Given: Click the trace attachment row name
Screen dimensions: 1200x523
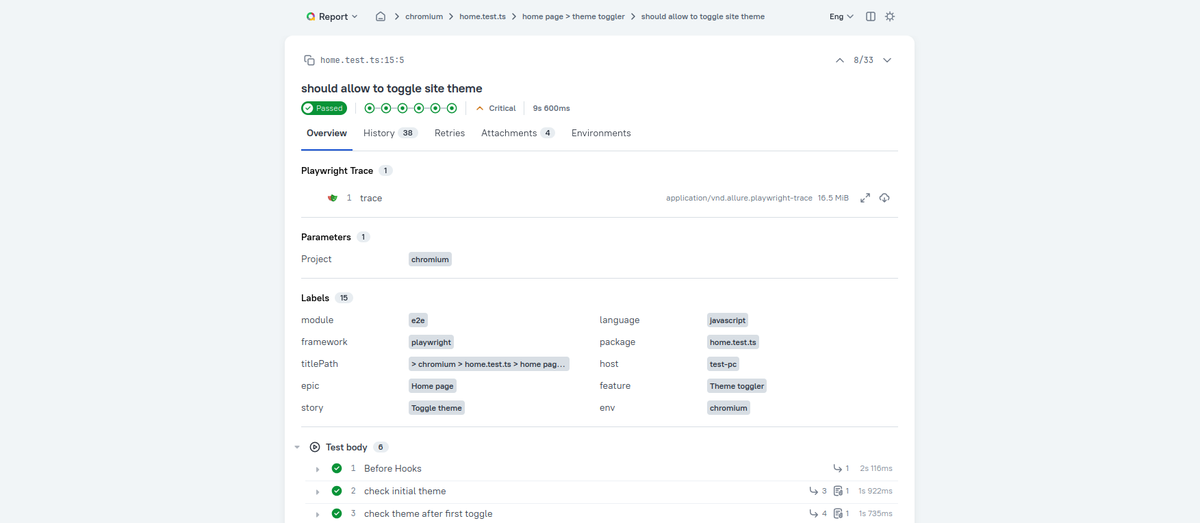Looking at the screenshot, I should (x=371, y=198).
